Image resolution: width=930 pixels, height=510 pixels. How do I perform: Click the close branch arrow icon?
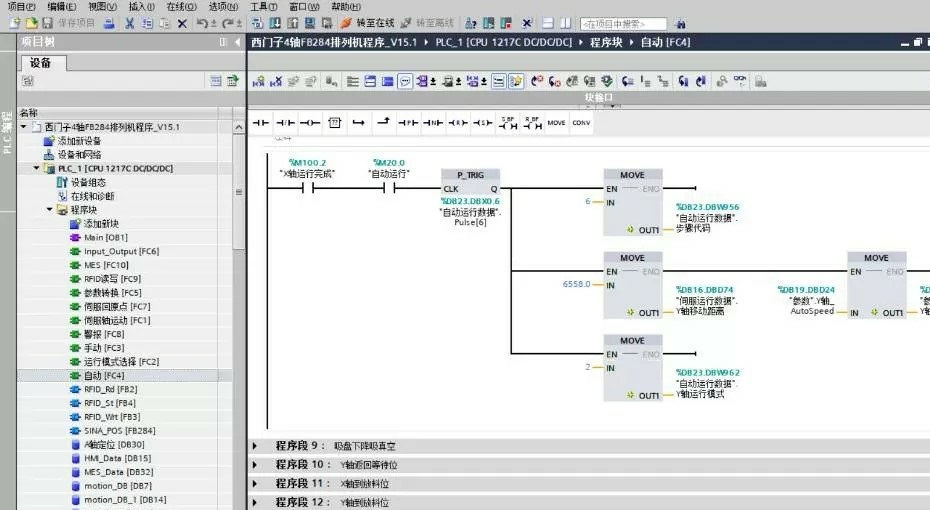pyautogui.click(x=383, y=122)
